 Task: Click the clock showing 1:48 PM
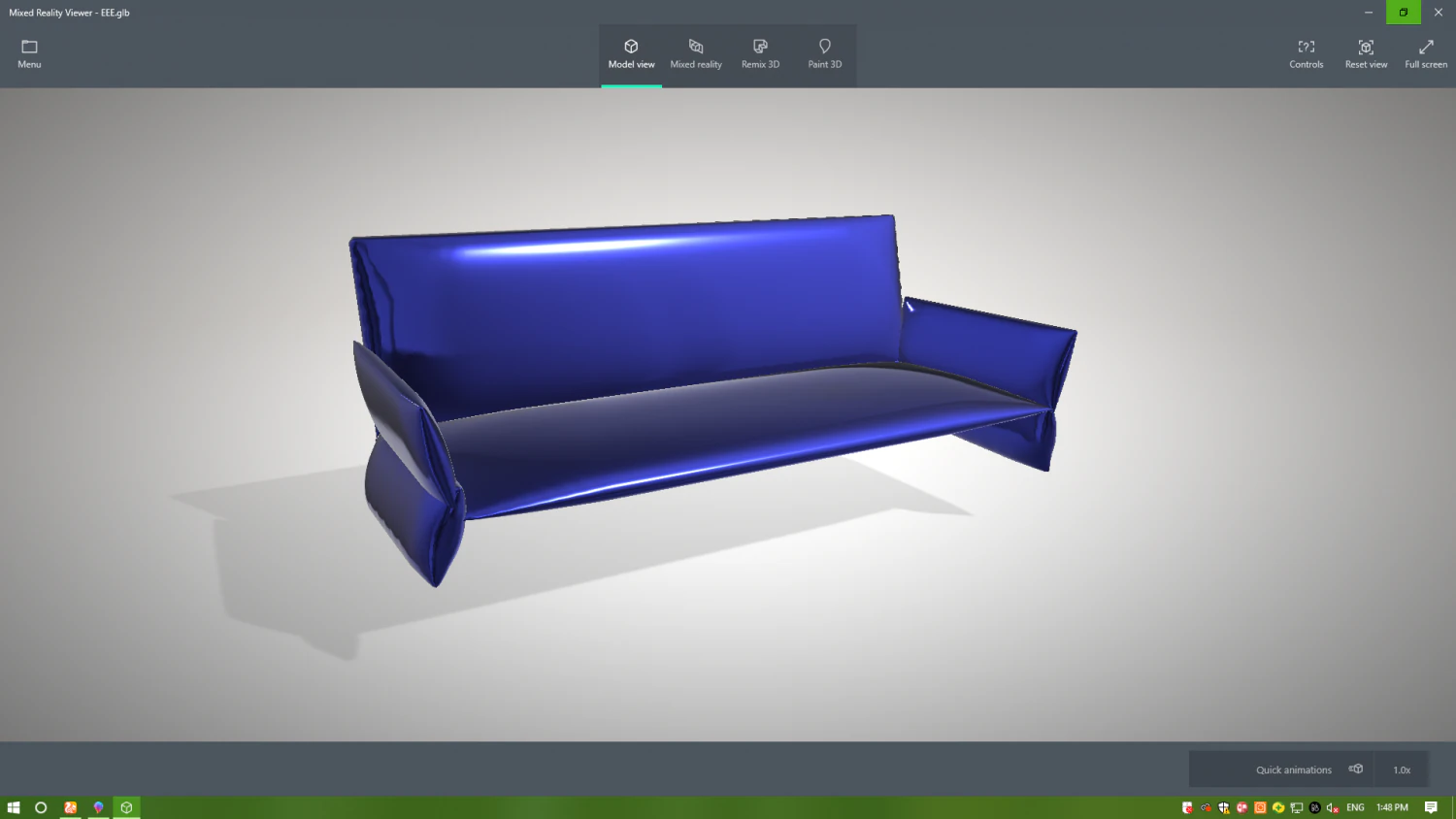pyautogui.click(x=1392, y=807)
